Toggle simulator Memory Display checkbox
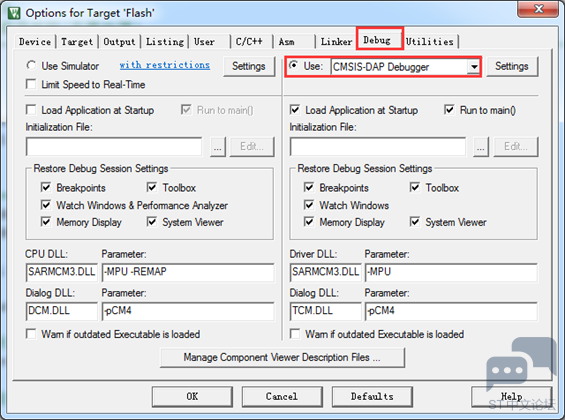565x420 pixels. 46,222
